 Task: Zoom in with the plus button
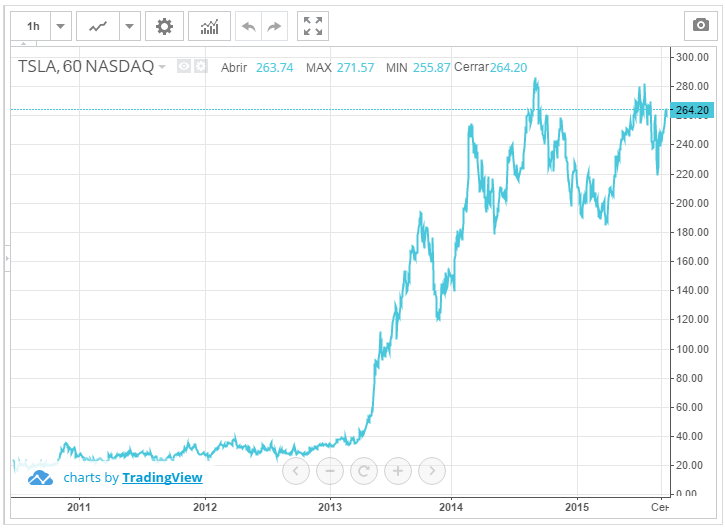tap(398, 470)
